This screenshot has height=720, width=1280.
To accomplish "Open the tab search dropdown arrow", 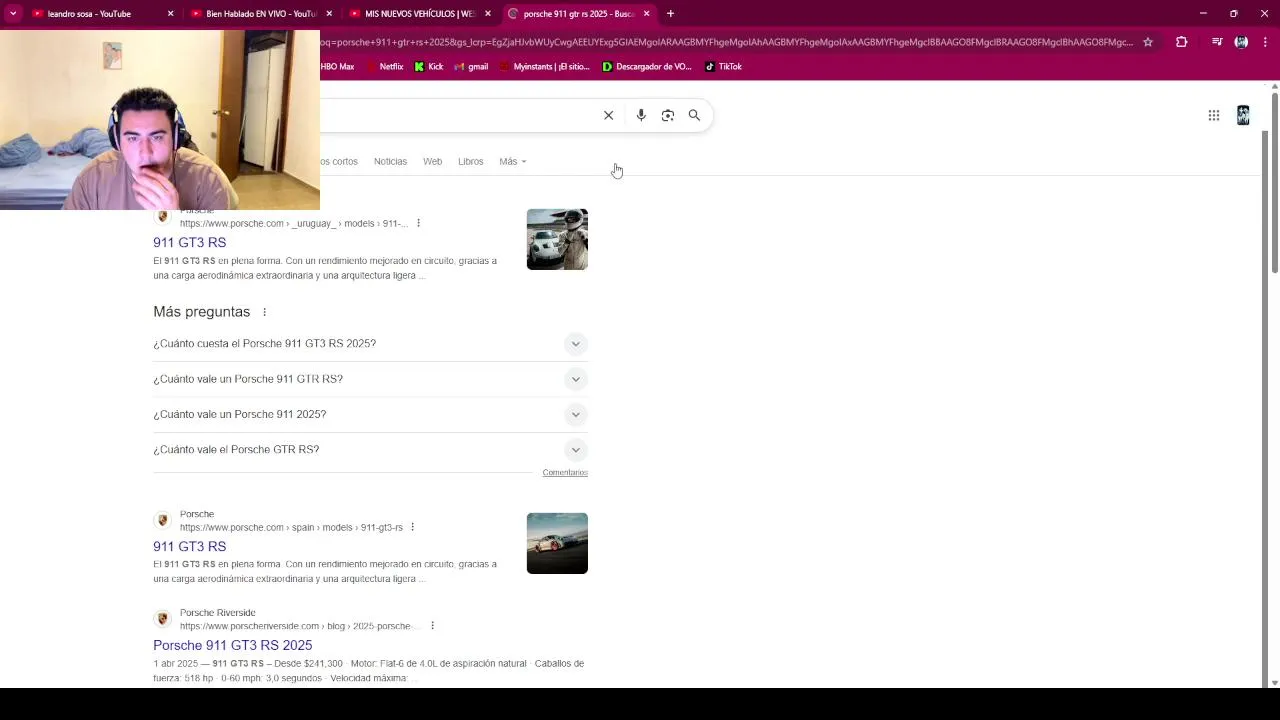I will pyautogui.click(x=13, y=14).
